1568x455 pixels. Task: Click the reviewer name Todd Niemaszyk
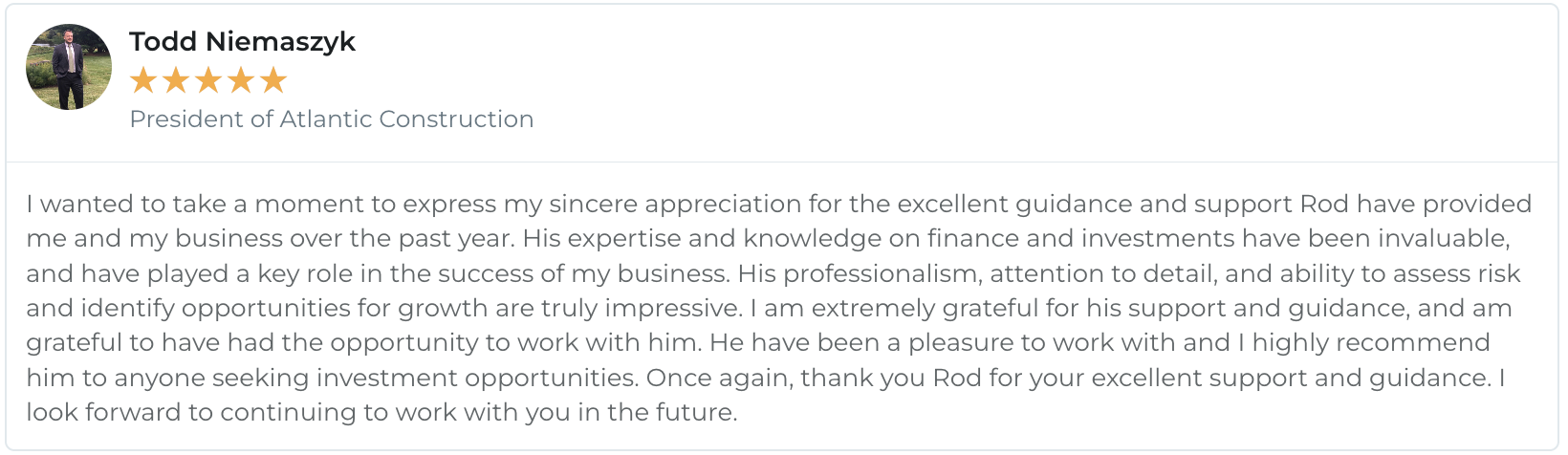(242, 41)
